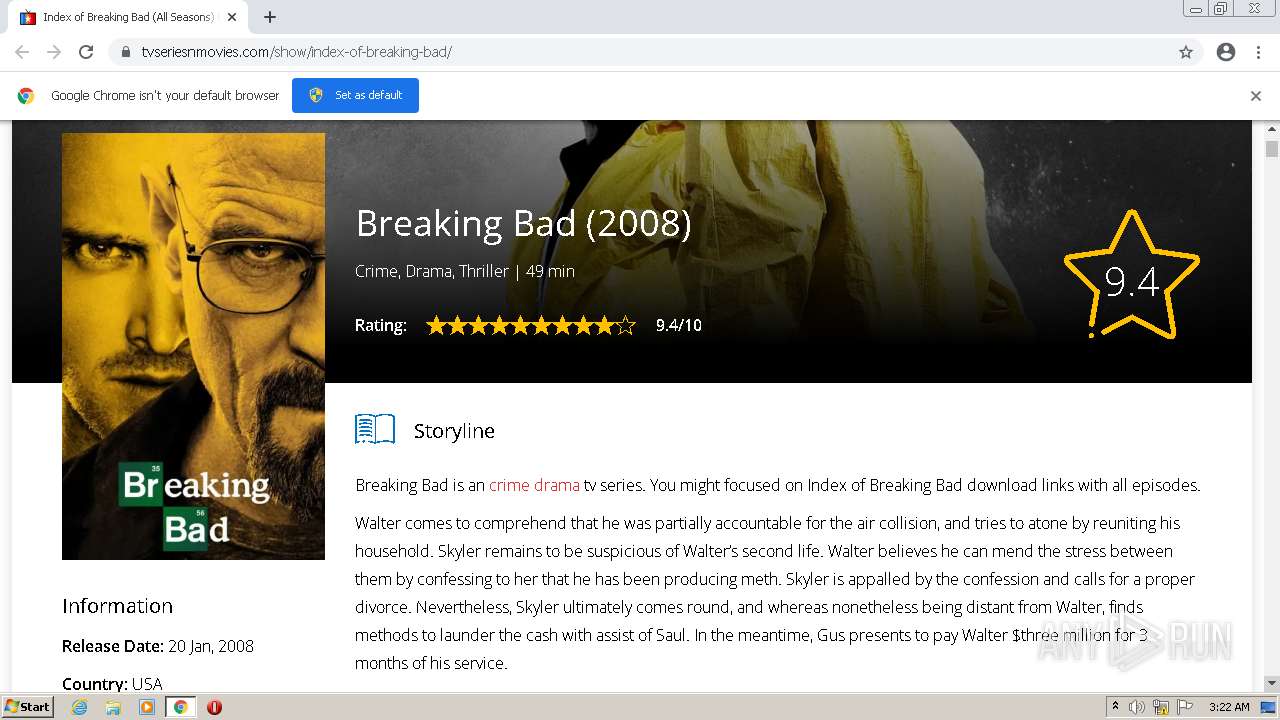Click the address bar URL field

640,52
